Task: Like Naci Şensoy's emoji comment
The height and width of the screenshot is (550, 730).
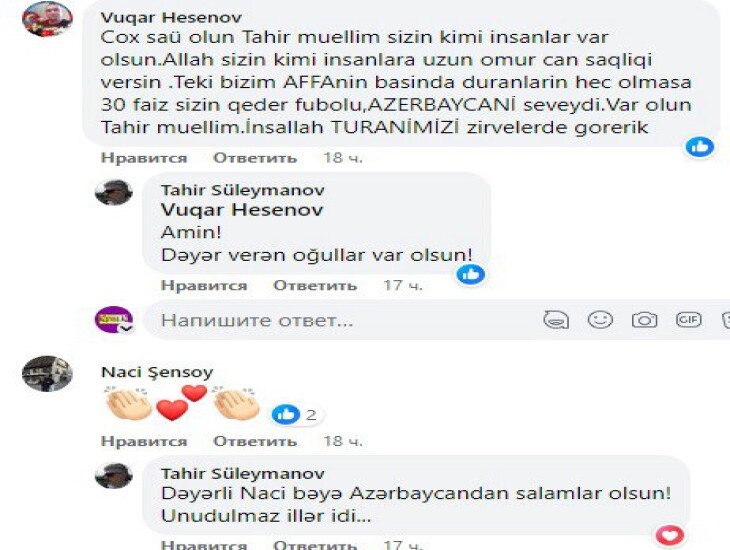Action: [x=144, y=441]
